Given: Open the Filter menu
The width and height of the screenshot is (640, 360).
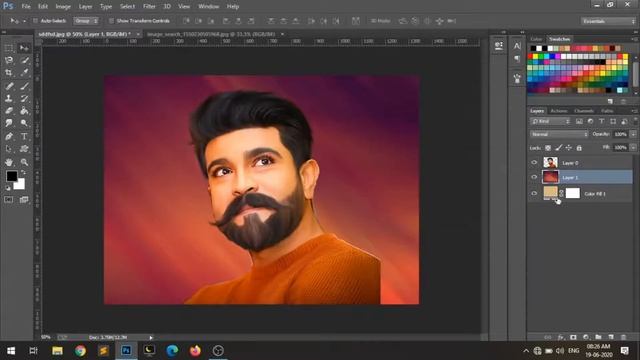Looking at the screenshot, I should point(149,7).
